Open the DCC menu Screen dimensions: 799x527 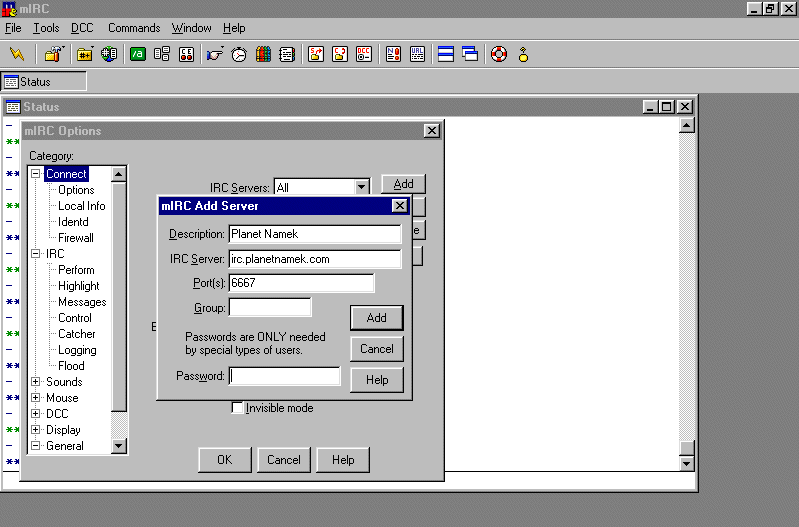coord(82,28)
